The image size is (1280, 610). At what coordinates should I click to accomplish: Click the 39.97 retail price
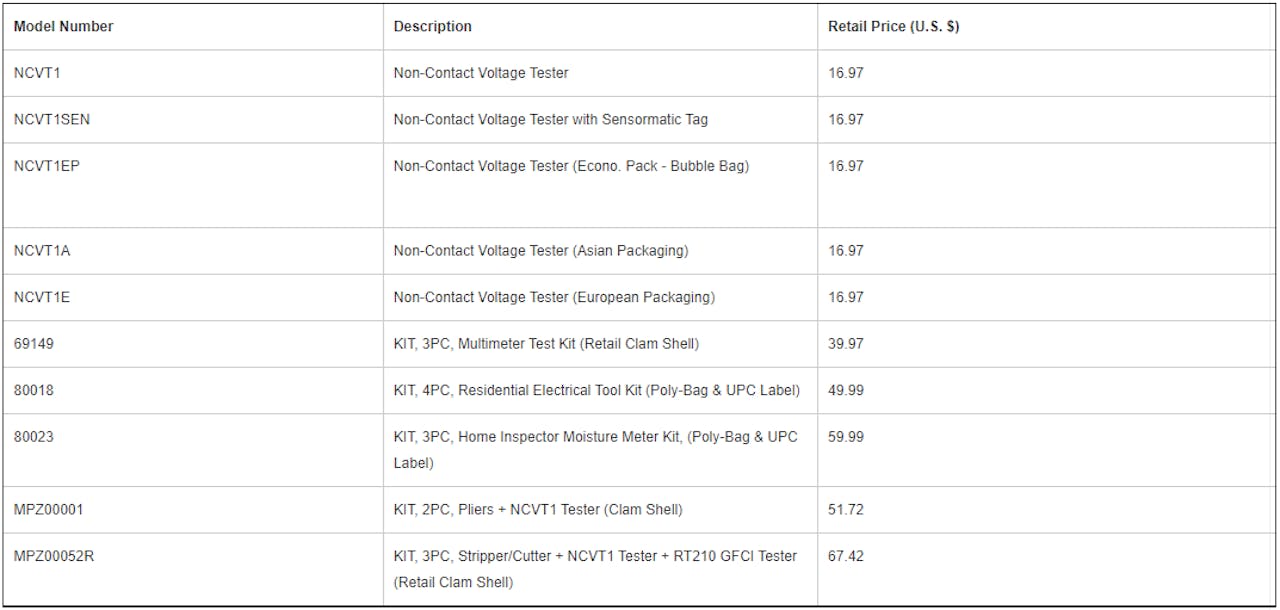[x=846, y=344]
